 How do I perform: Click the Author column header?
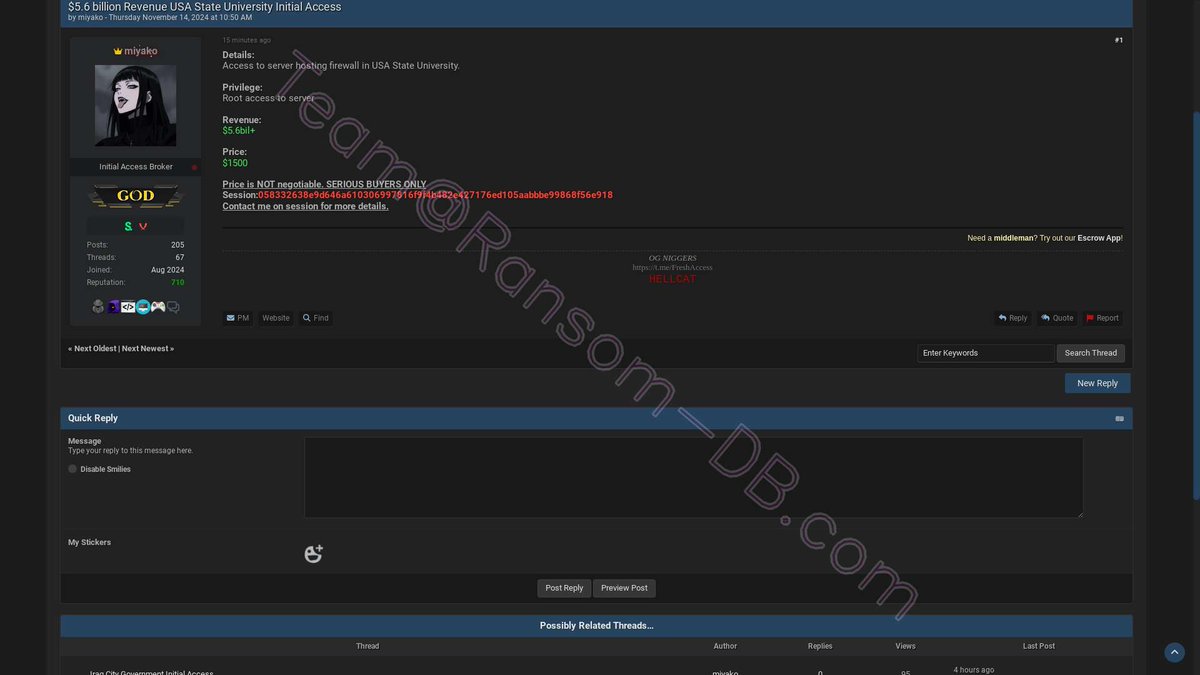(x=725, y=646)
